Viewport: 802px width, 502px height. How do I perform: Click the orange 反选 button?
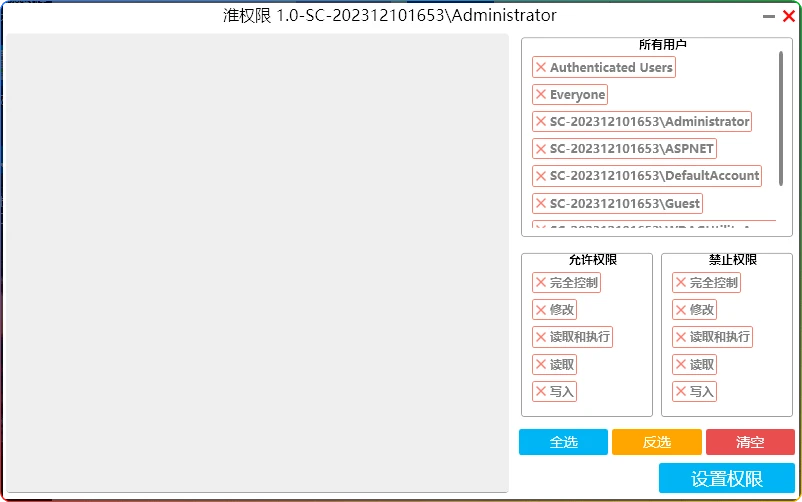657,442
